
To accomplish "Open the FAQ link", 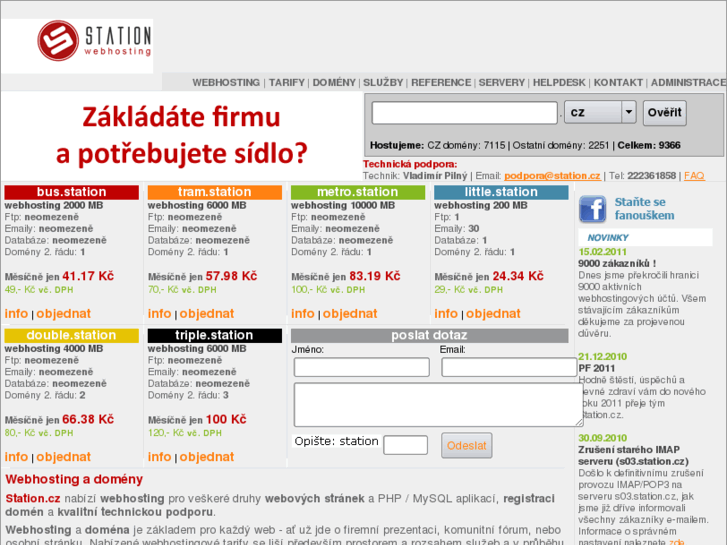I will click(694, 176).
